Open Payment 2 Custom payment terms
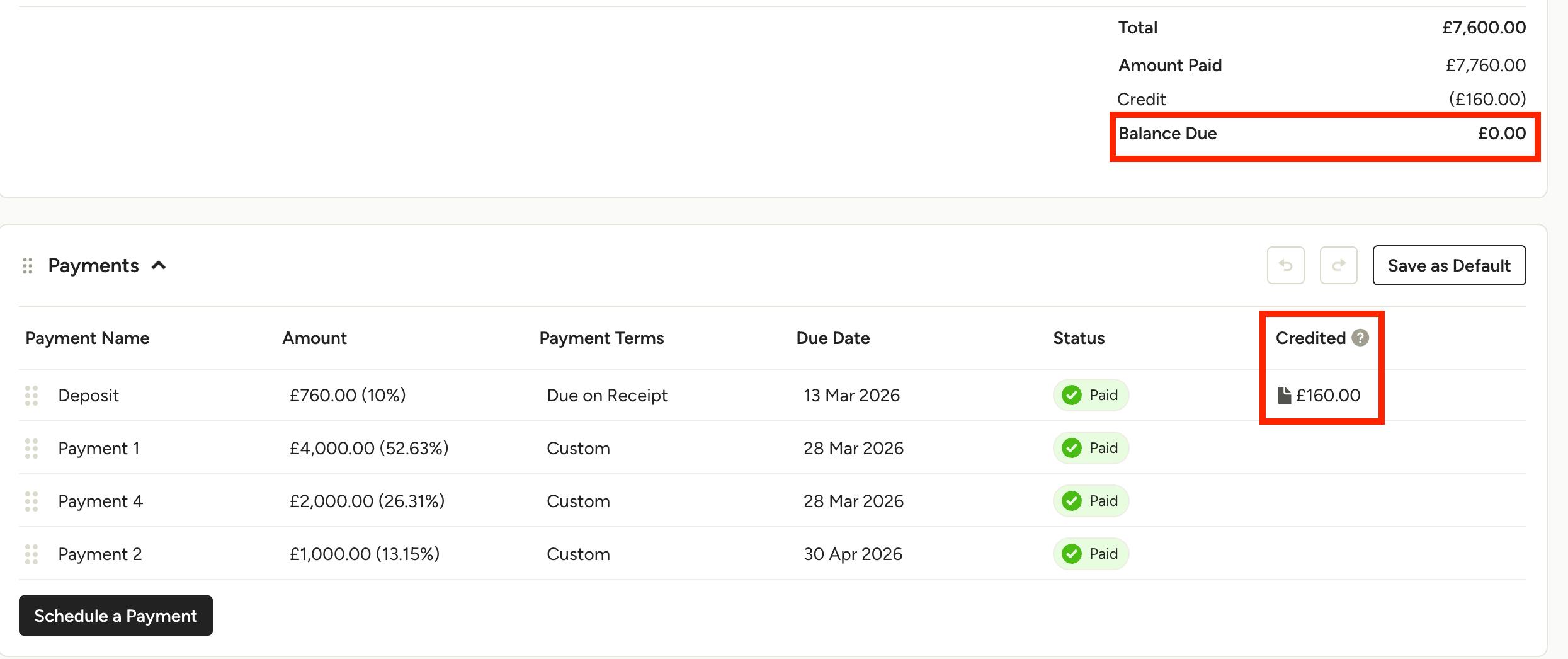 (578, 554)
